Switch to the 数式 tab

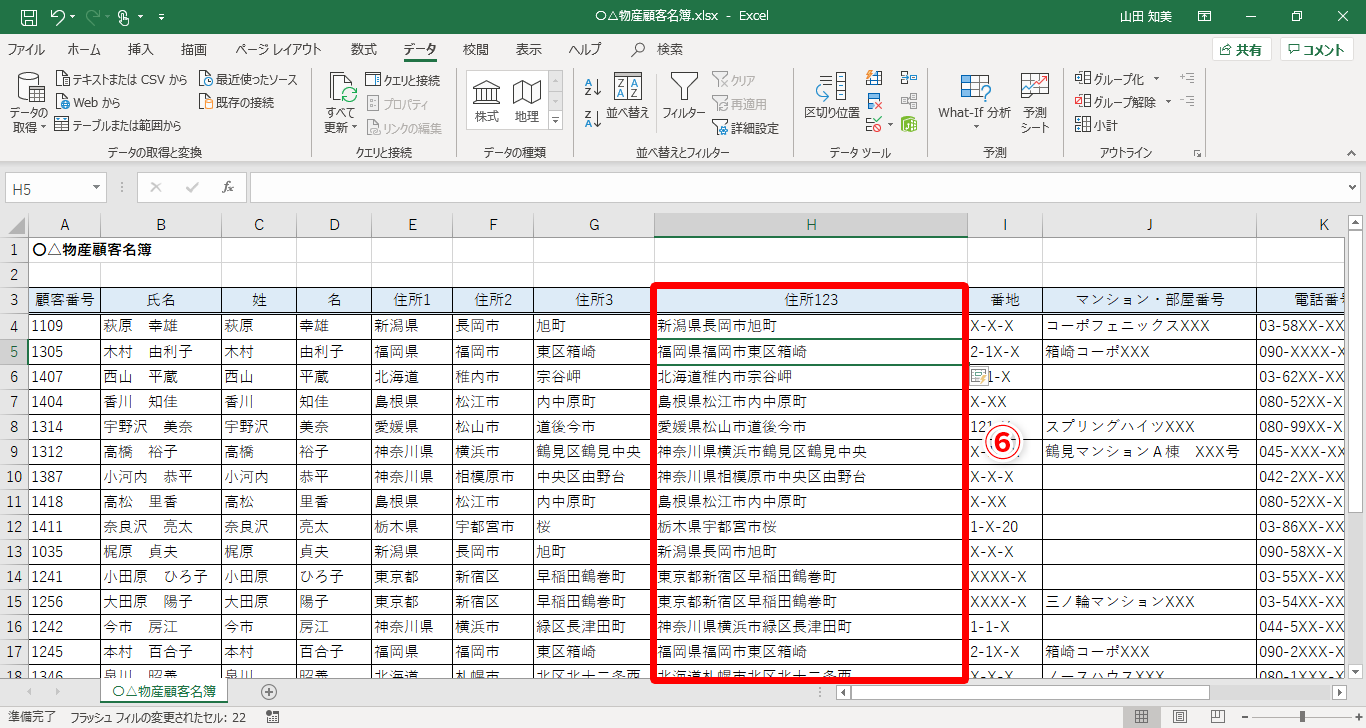364,49
